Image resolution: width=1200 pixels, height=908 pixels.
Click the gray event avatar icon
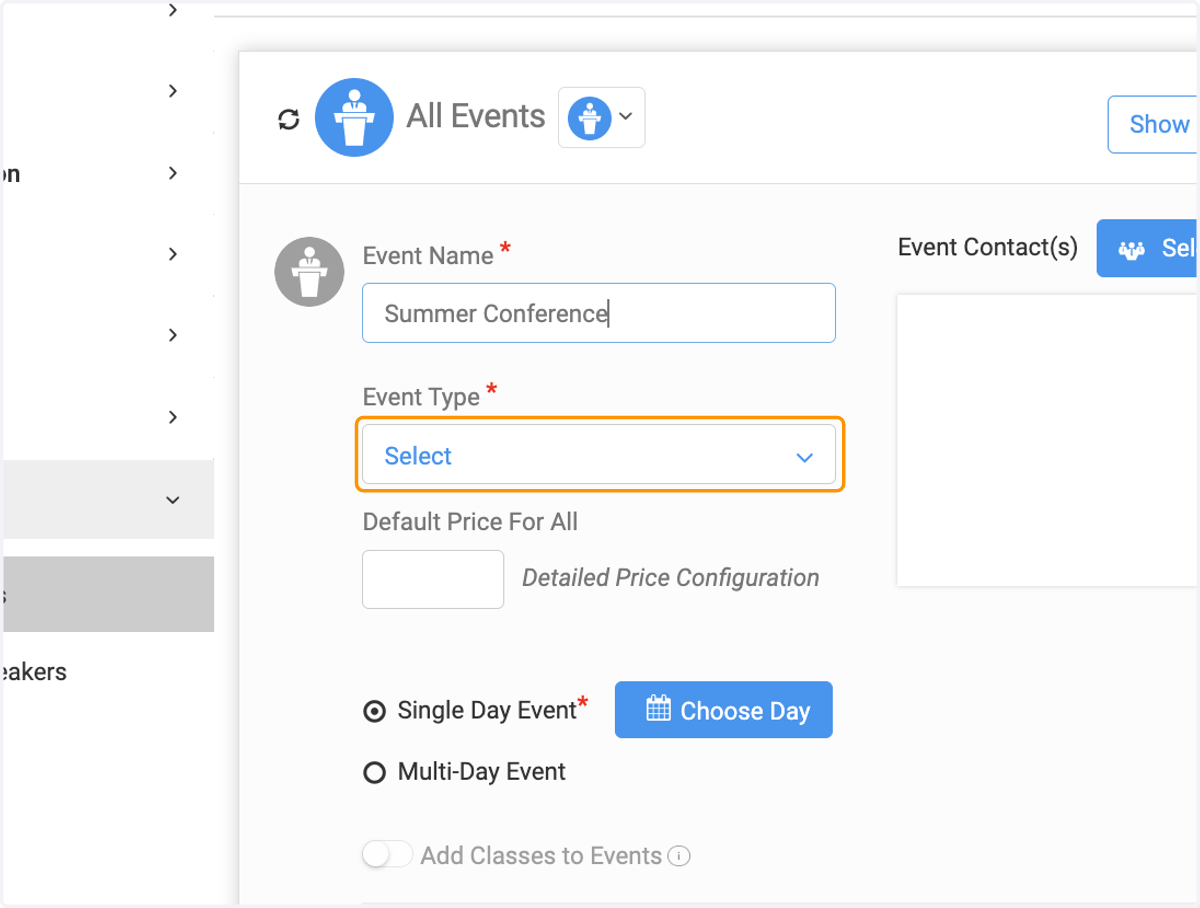(x=309, y=272)
